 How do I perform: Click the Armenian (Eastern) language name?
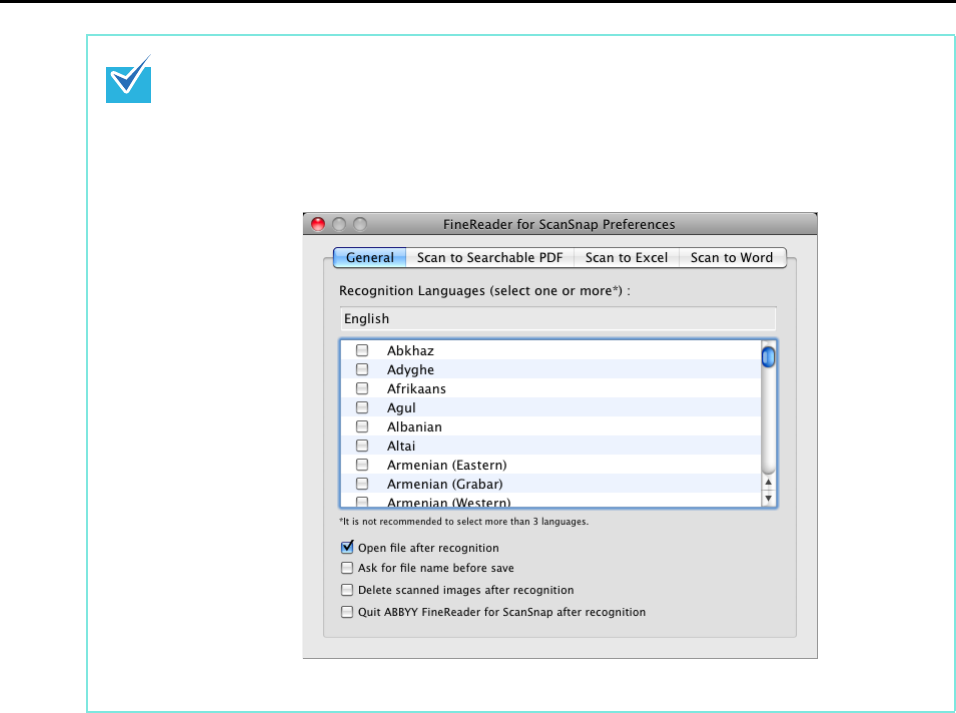click(447, 465)
